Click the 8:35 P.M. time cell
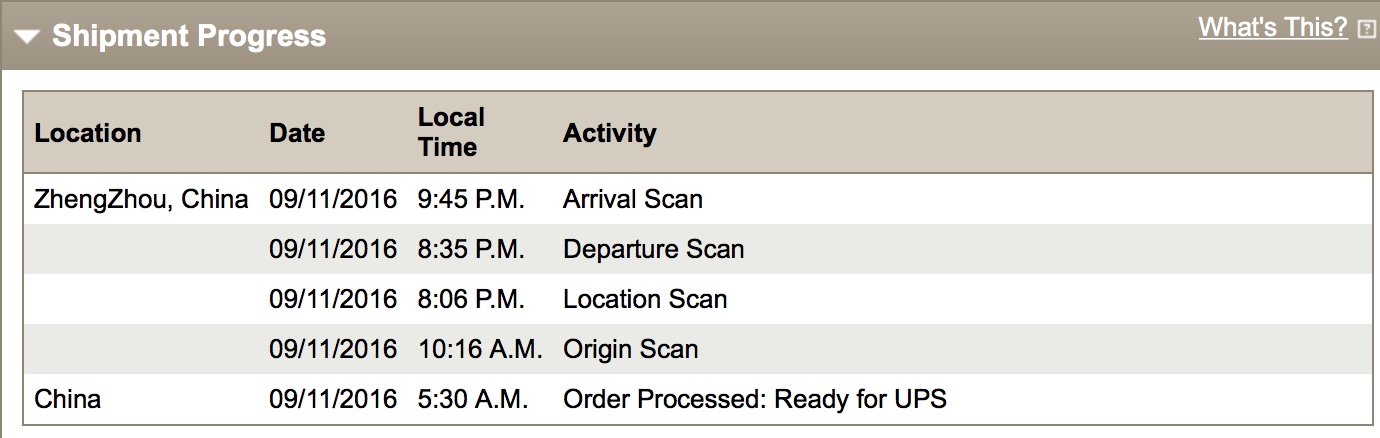Viewport: 1380px width, 438px height. [471, 249]
